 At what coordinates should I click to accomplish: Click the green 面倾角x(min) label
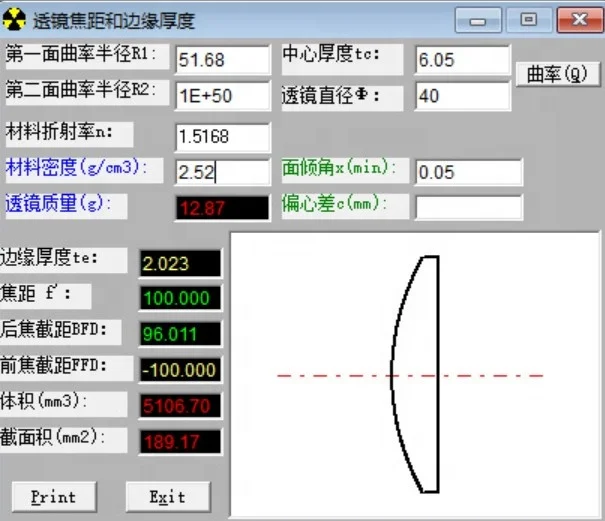coord(345,170)
